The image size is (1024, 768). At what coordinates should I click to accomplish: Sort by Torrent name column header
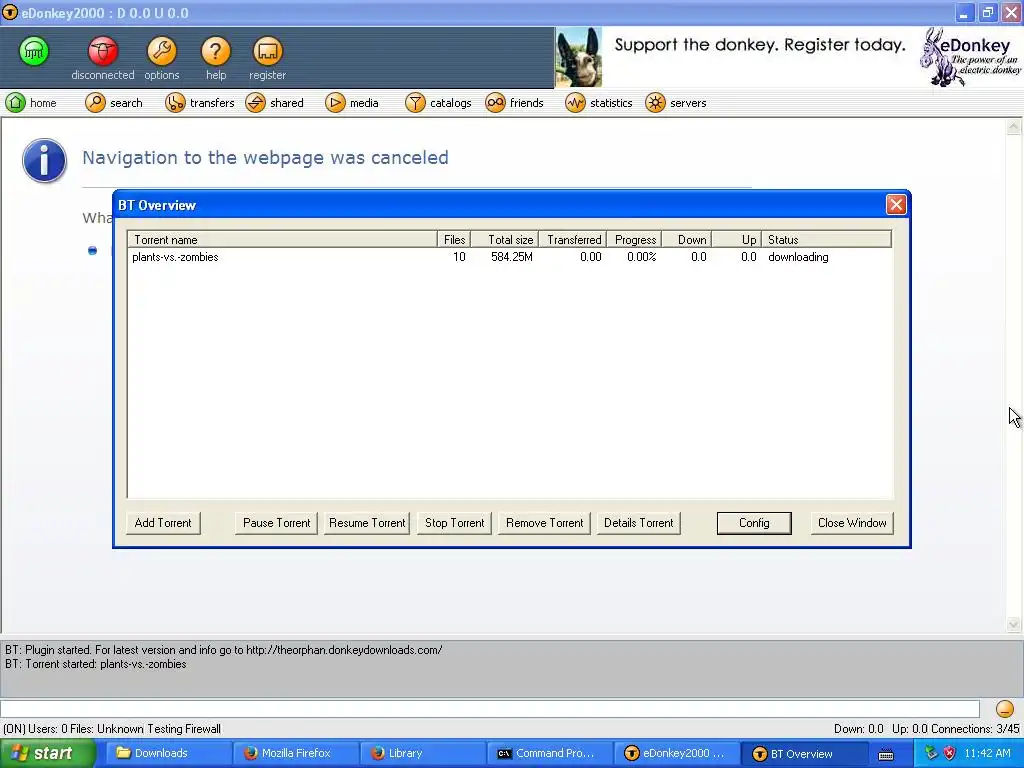[x=282, y=240]
